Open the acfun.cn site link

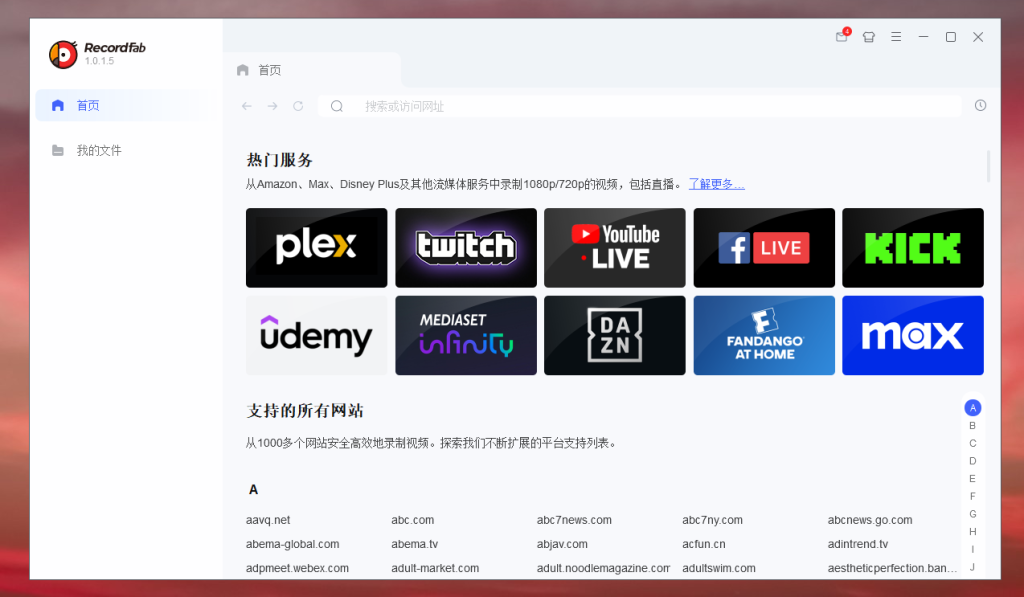[703, 544]
